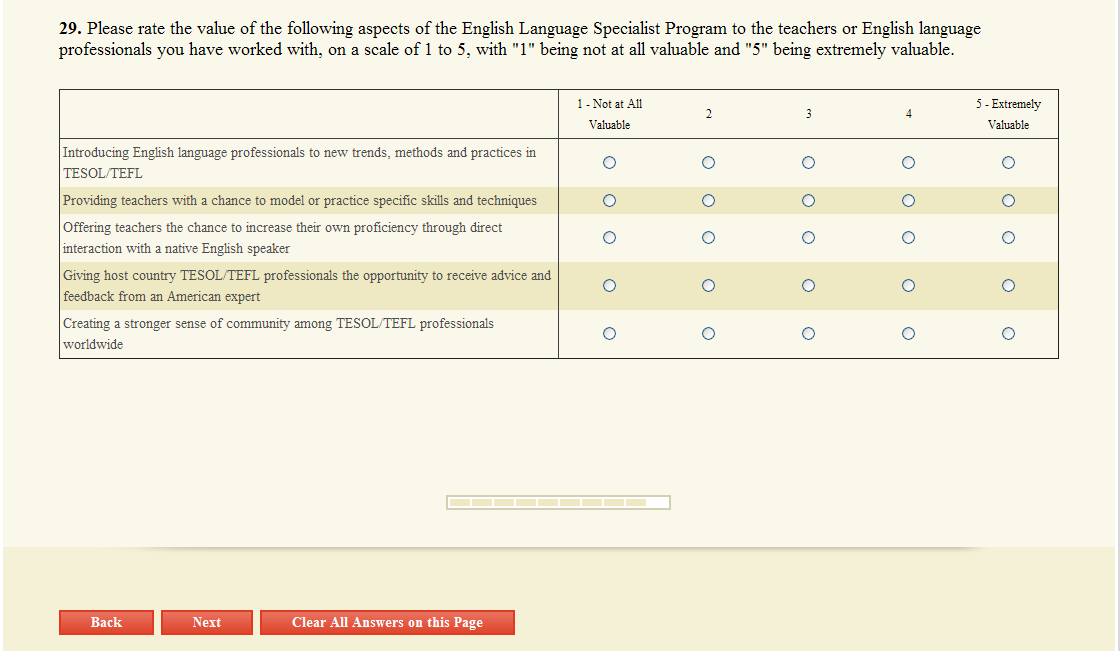Click the Back button

coord(106,622)
